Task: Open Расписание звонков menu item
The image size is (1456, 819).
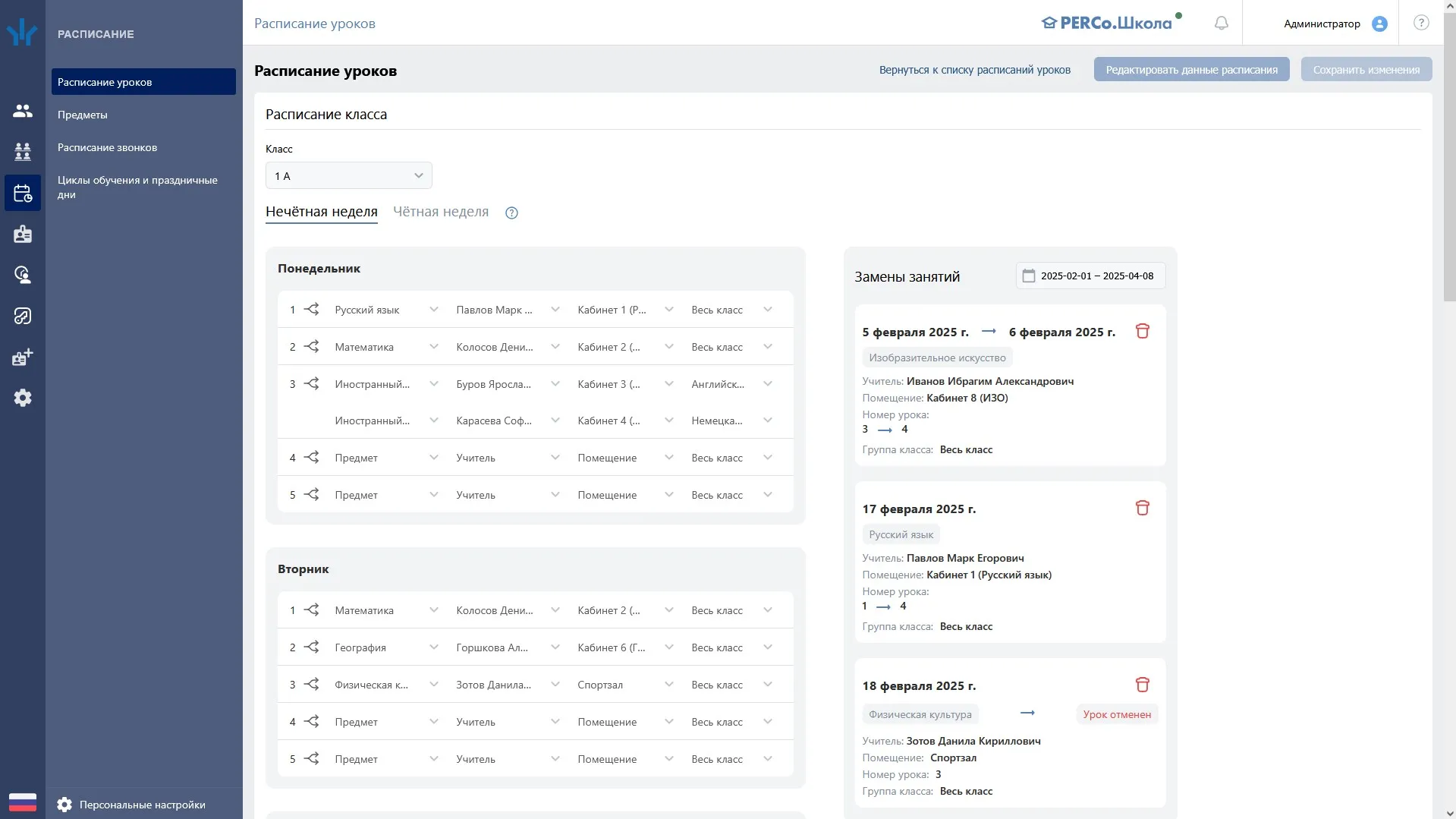Action: click(108, 147)
